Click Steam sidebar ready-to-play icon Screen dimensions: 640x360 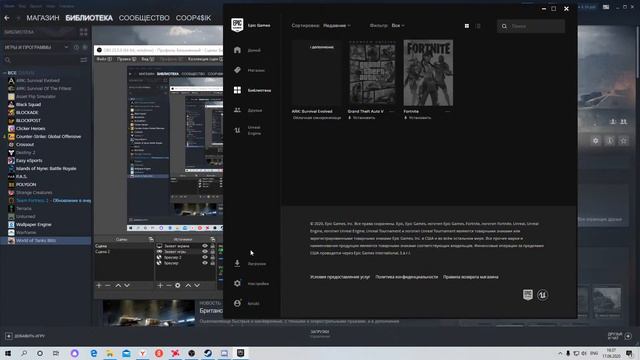pos(85,47)
